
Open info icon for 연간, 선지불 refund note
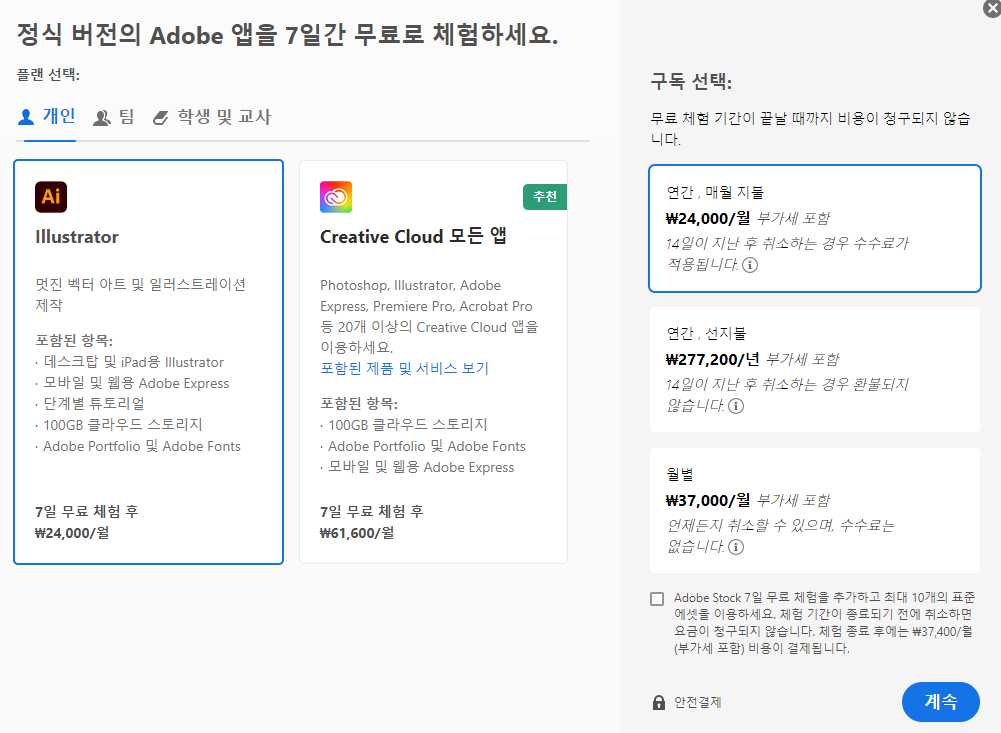(x=736, y=405)
